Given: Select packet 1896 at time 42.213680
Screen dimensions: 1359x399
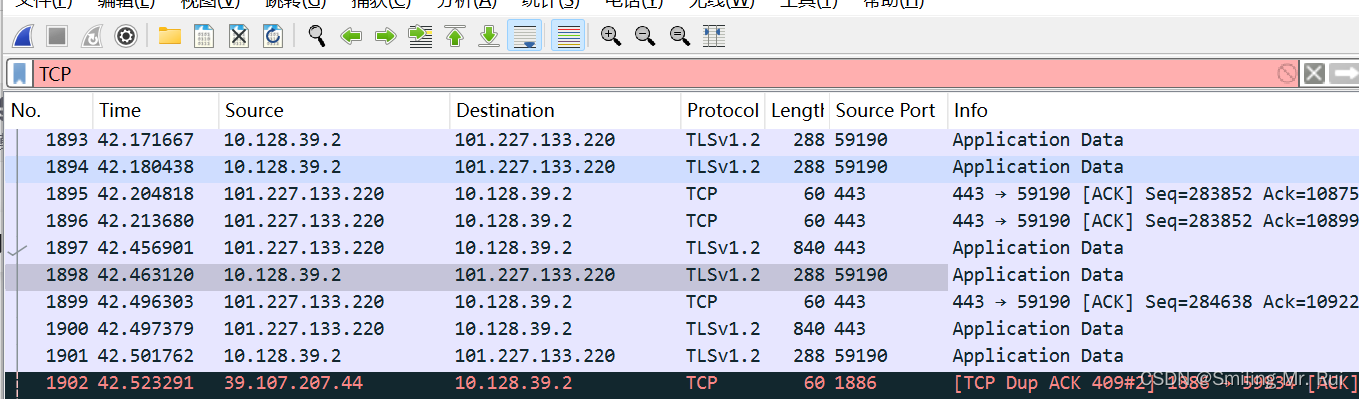Looking at the screenshot, I should (x=682, y=221).
